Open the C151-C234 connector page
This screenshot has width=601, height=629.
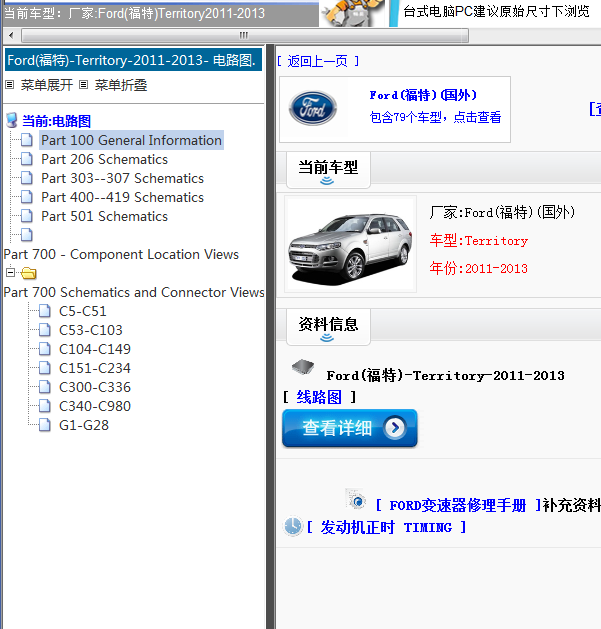[95, 368]
